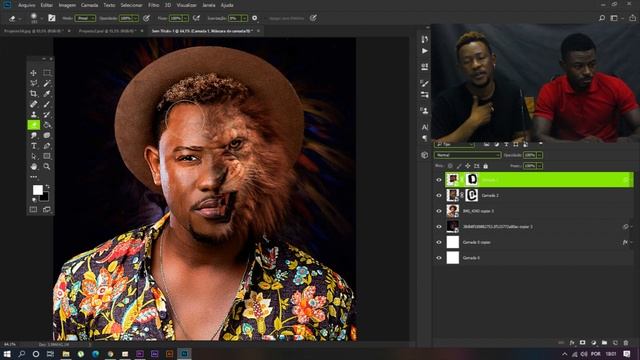The height and width of the screenshot is (360, 640).
Task: Select the Lasso tool
Action: pyautogui.click(x=33, y=83)
